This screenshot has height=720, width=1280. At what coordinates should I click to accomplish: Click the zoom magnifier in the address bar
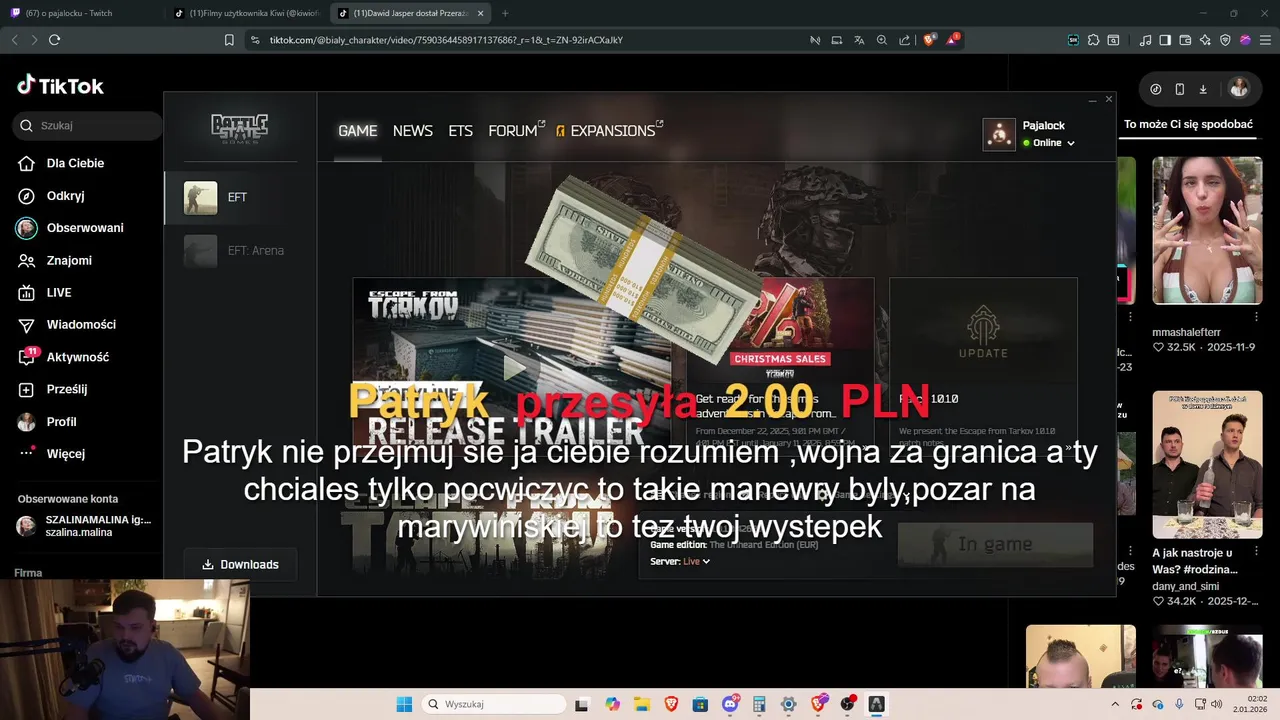[x=882, y=40]
